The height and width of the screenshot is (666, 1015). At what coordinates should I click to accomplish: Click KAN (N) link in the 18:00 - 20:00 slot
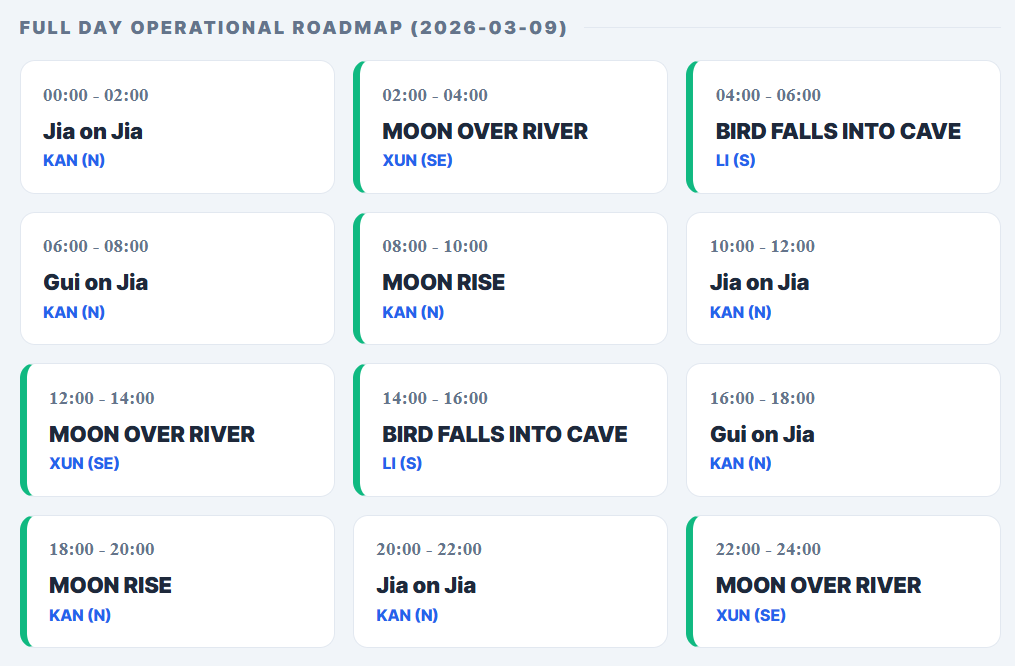pyautogui.click(x=80, y=615)
